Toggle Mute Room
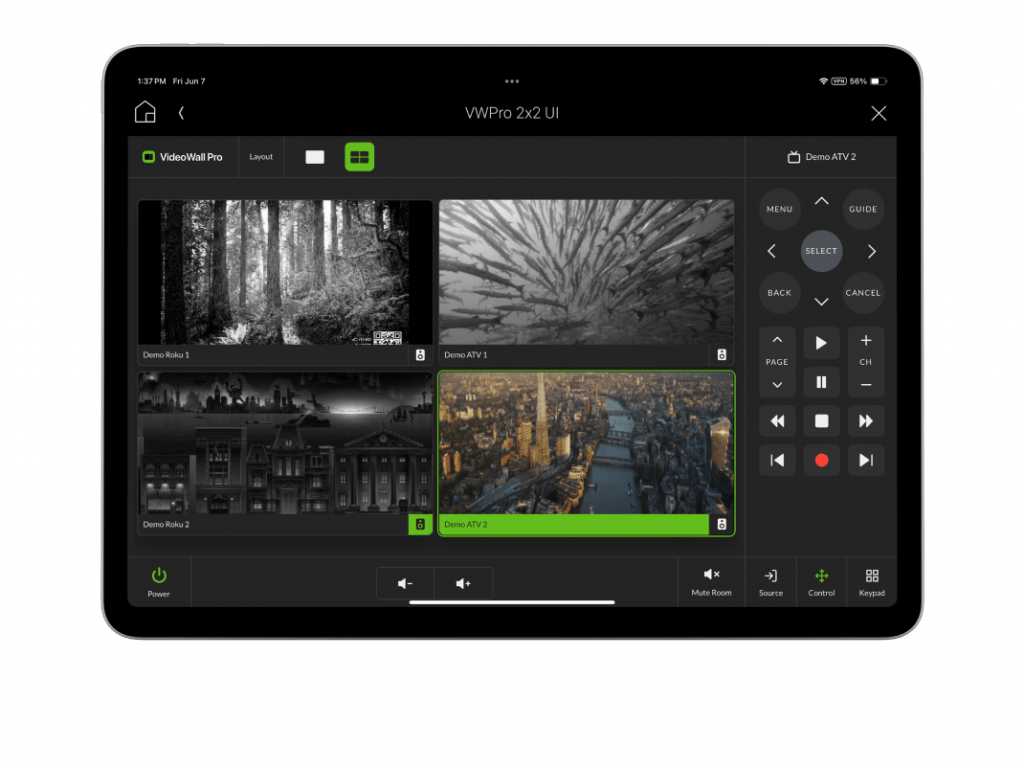 711,581
